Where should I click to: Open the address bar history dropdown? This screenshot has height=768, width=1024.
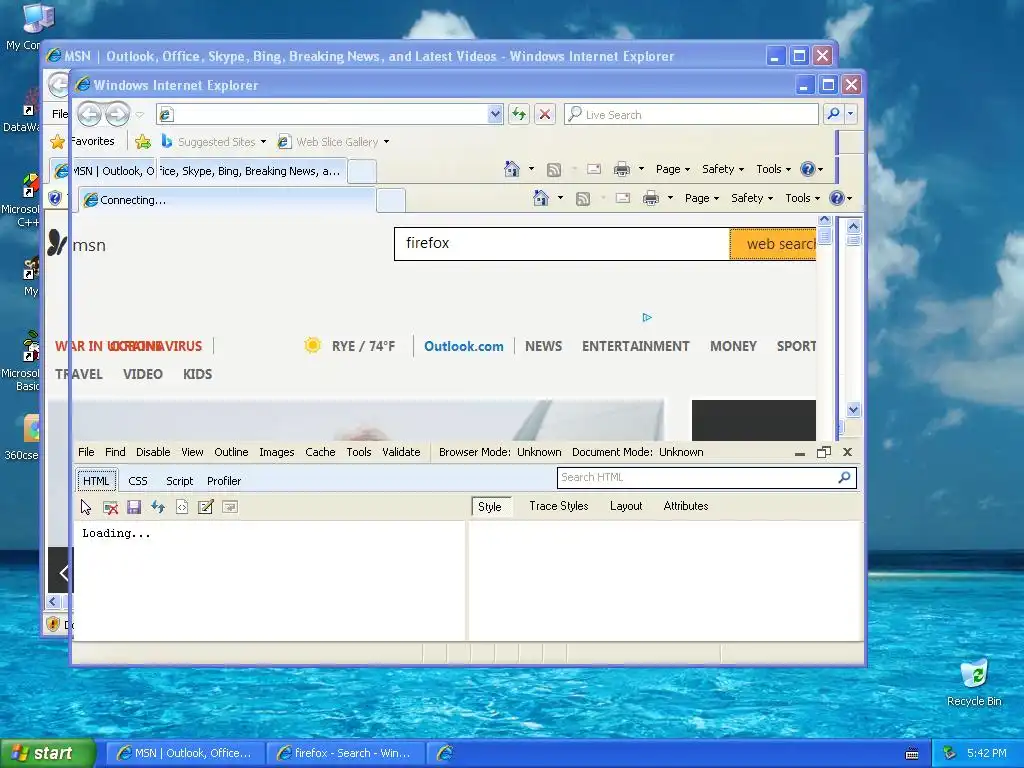[x=495, y=114]
